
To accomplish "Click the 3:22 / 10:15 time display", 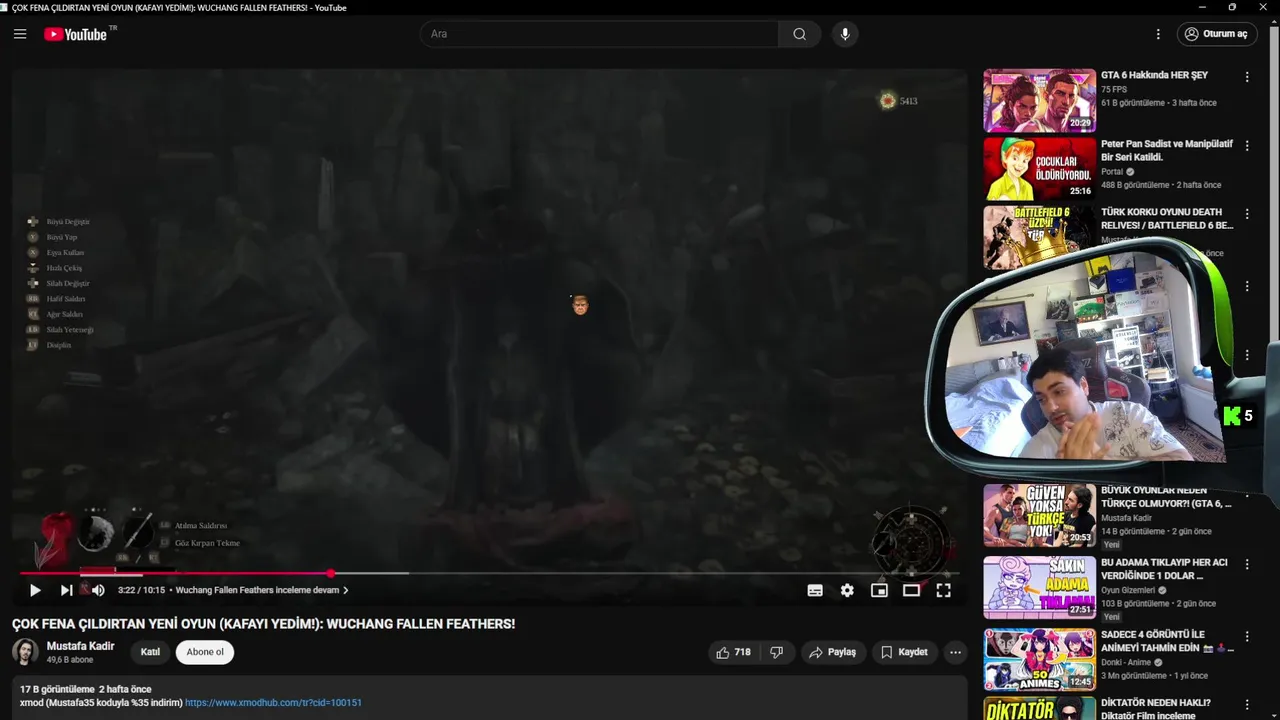I will tap(140, 590).
